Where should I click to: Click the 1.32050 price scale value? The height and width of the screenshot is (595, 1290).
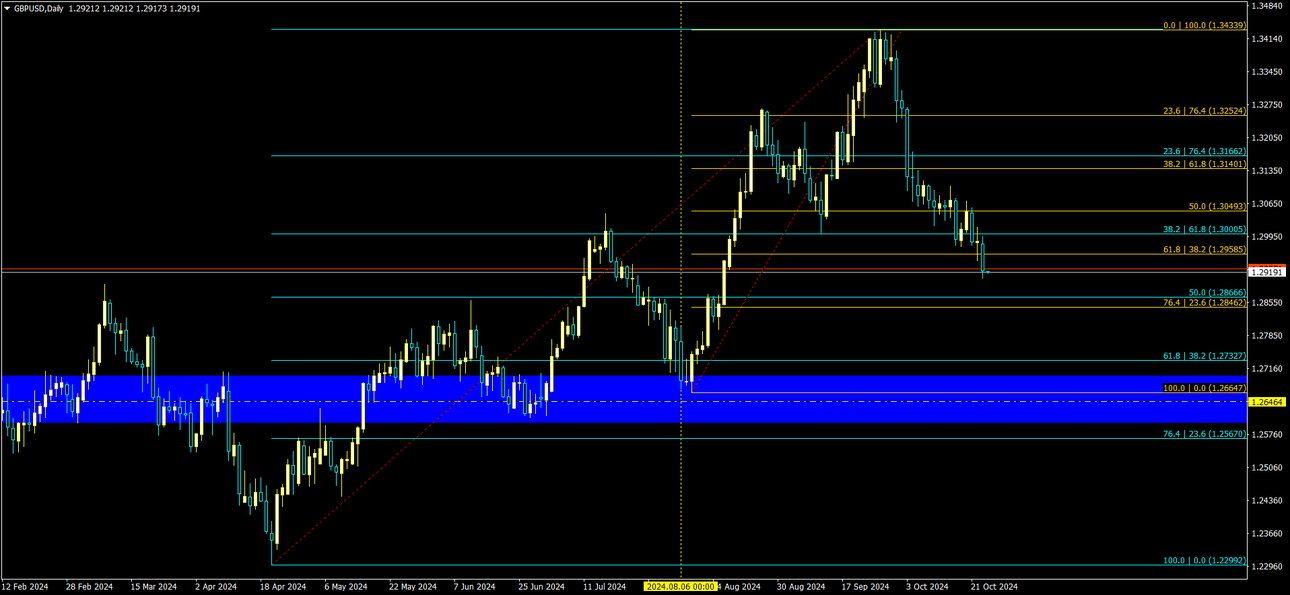coord(1267,138)
